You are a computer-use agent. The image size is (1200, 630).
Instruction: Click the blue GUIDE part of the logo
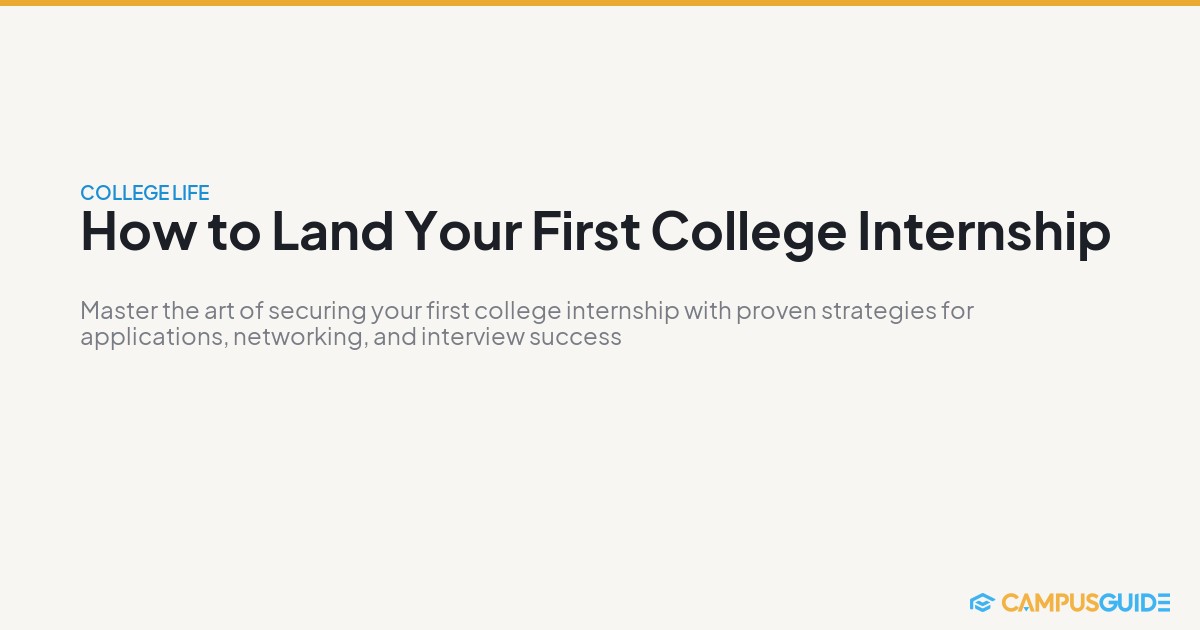click(1133, 602)
